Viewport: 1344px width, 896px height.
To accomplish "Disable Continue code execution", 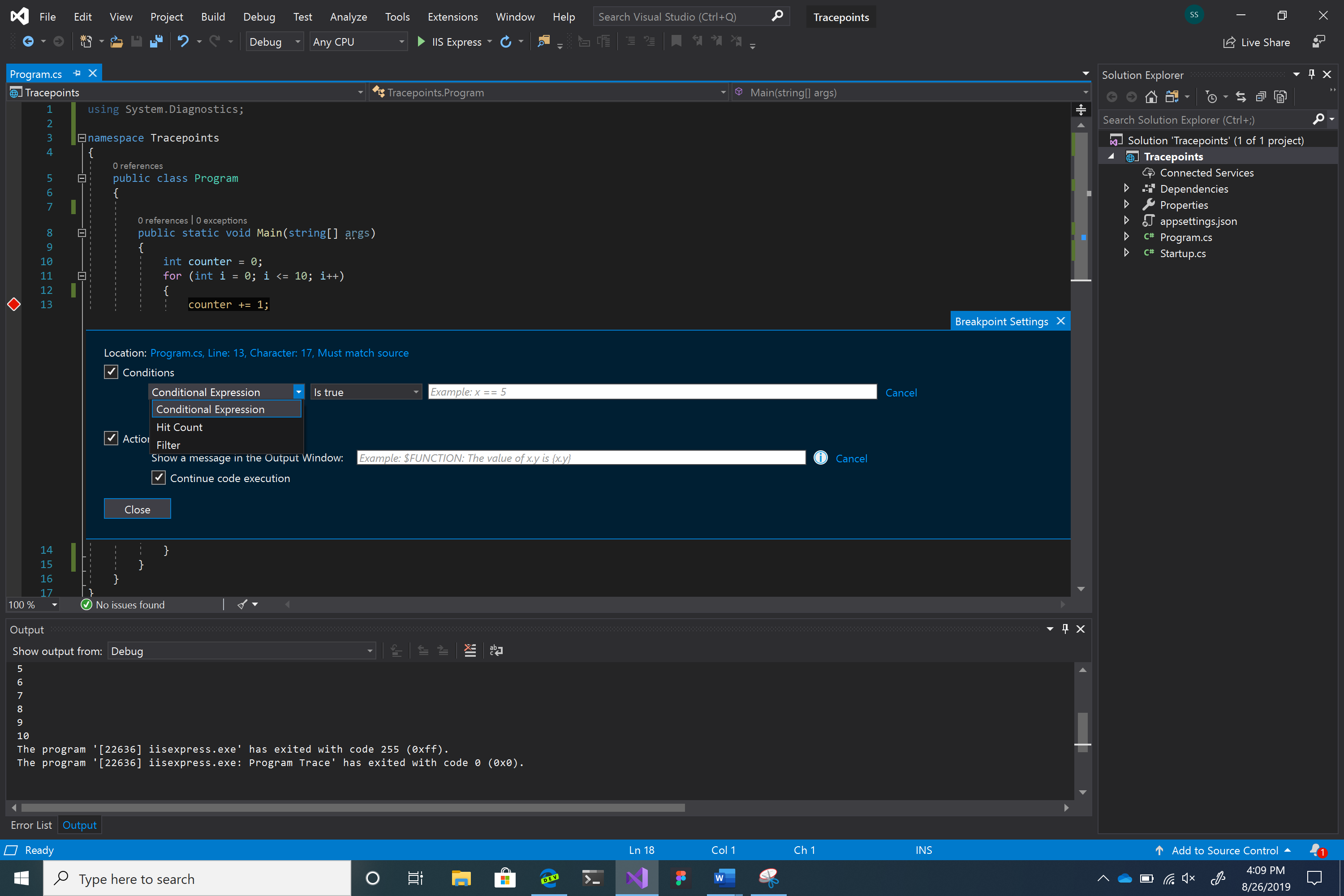I will [x=159, y=478].
